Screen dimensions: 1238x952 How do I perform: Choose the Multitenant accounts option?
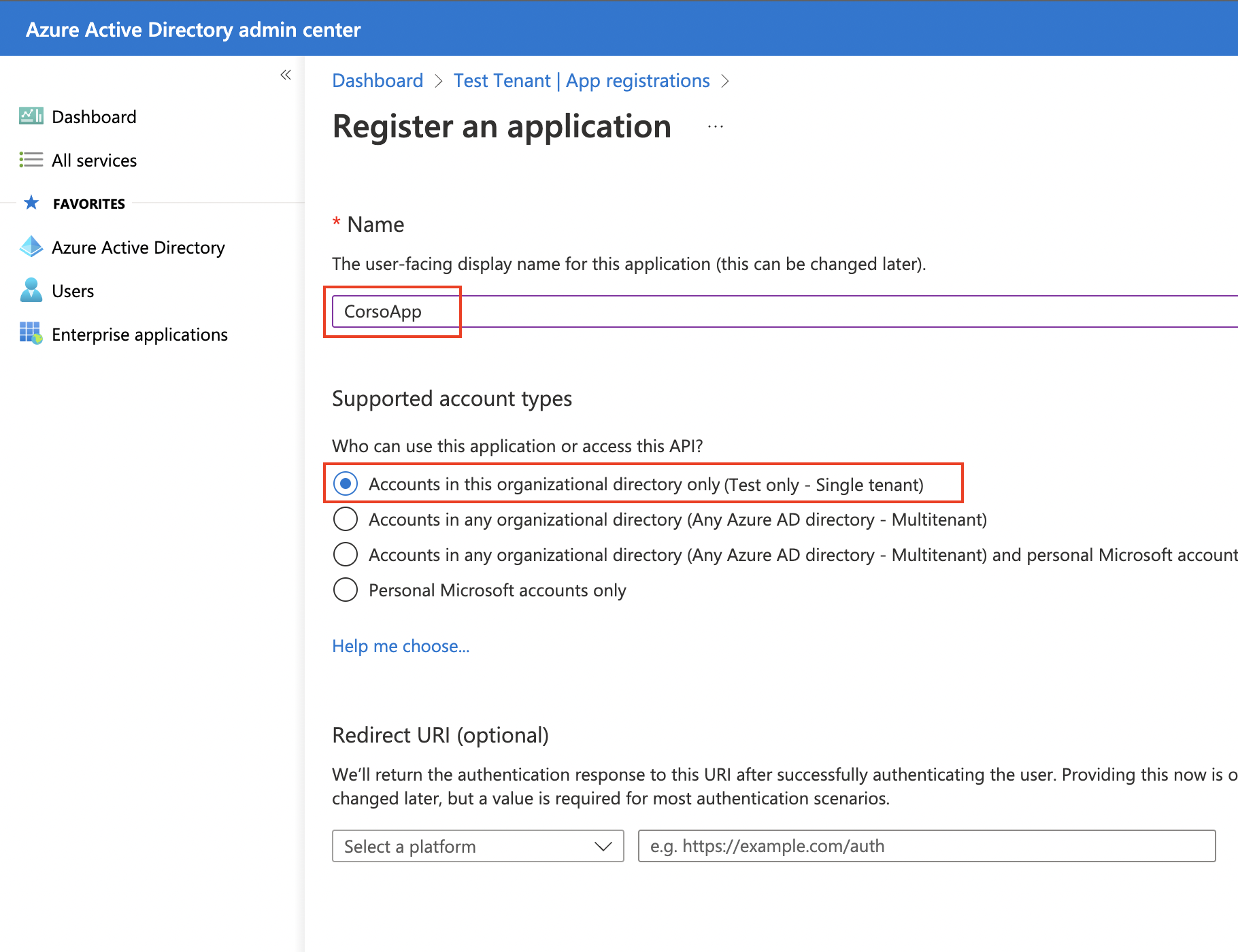346,519
